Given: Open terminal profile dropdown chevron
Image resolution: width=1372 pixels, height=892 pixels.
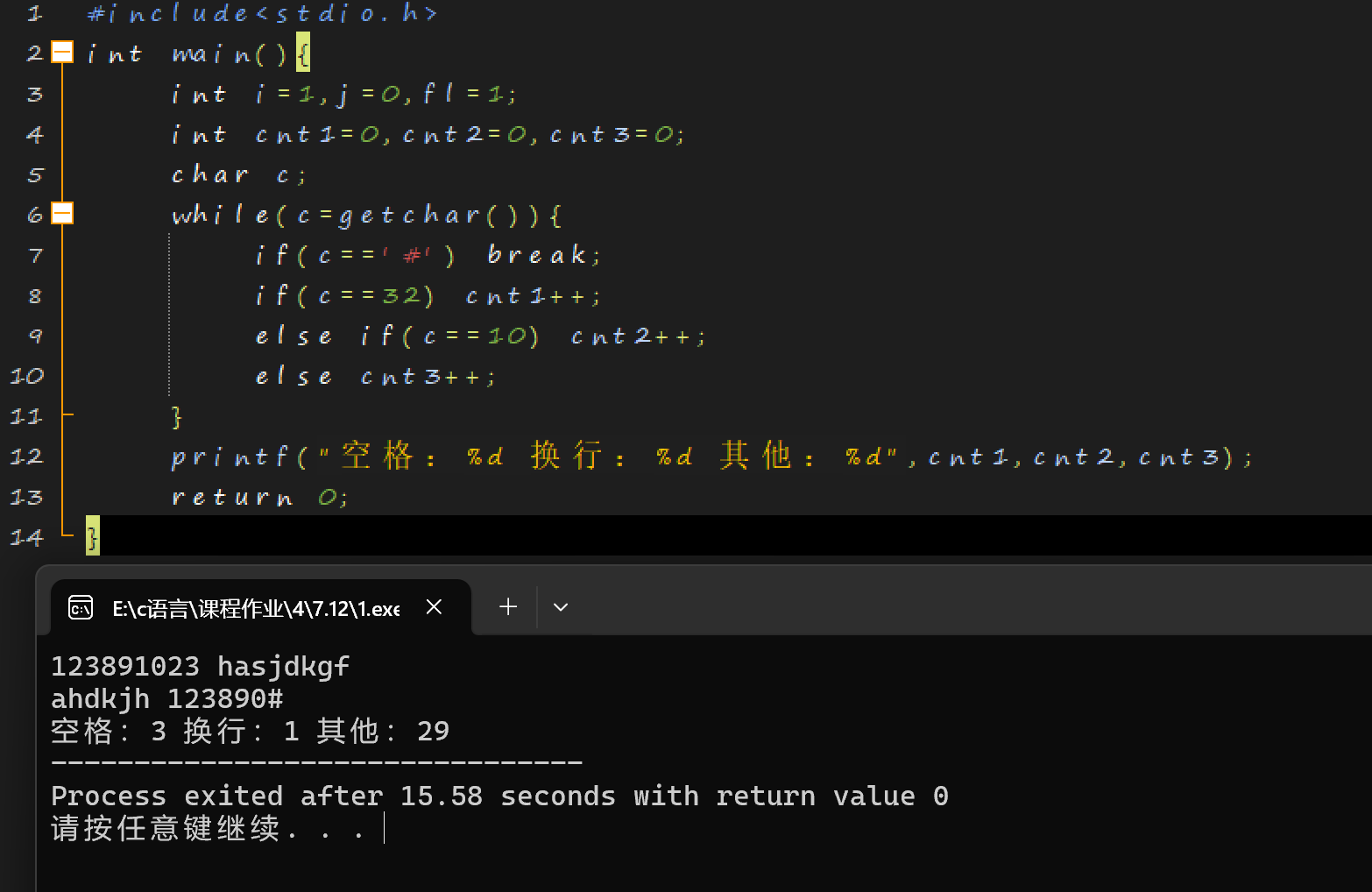Looking at the screenshot, I should (561, 606).
